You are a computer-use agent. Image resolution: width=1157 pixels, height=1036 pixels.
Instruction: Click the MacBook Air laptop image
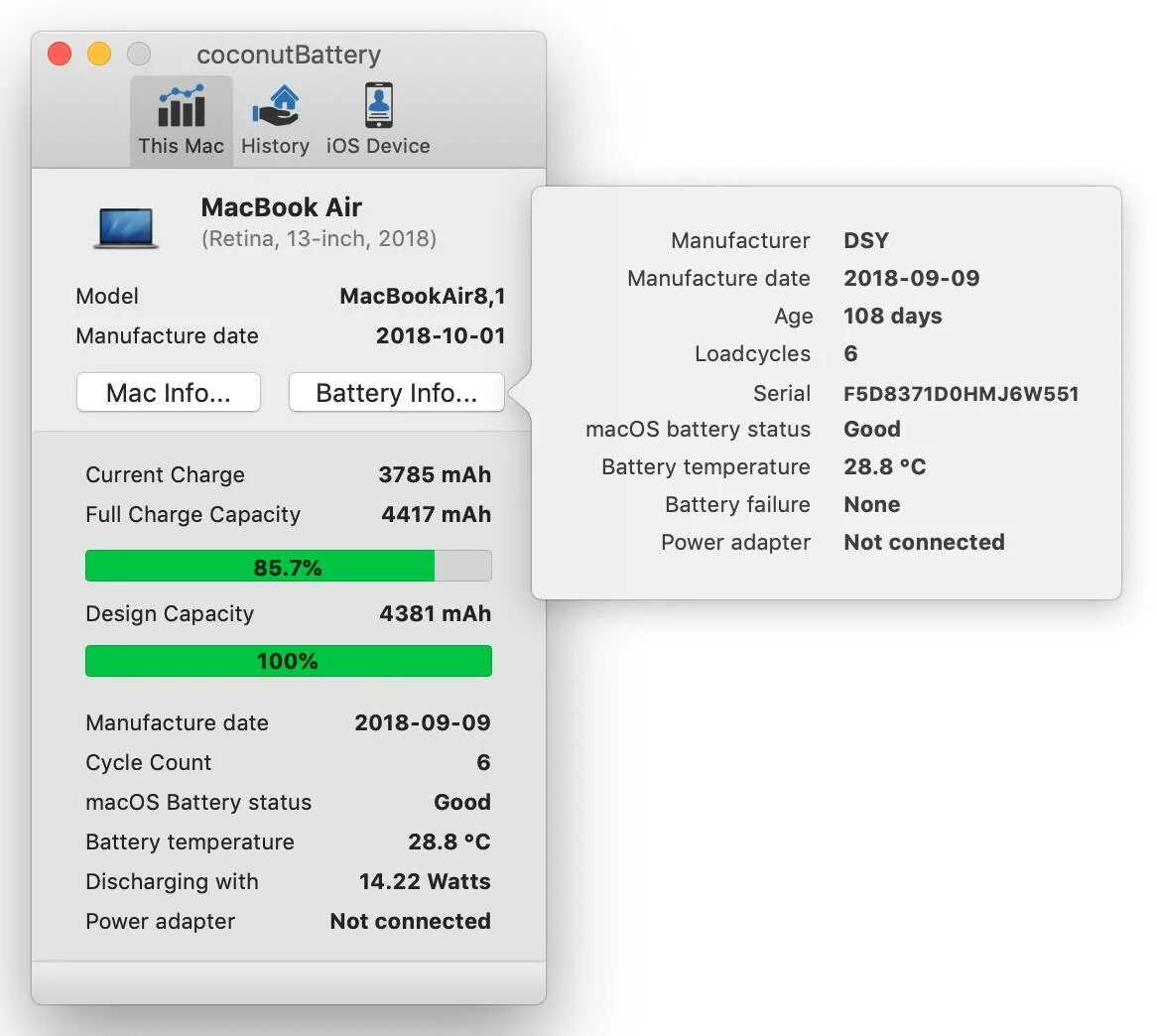click(125, 227)
